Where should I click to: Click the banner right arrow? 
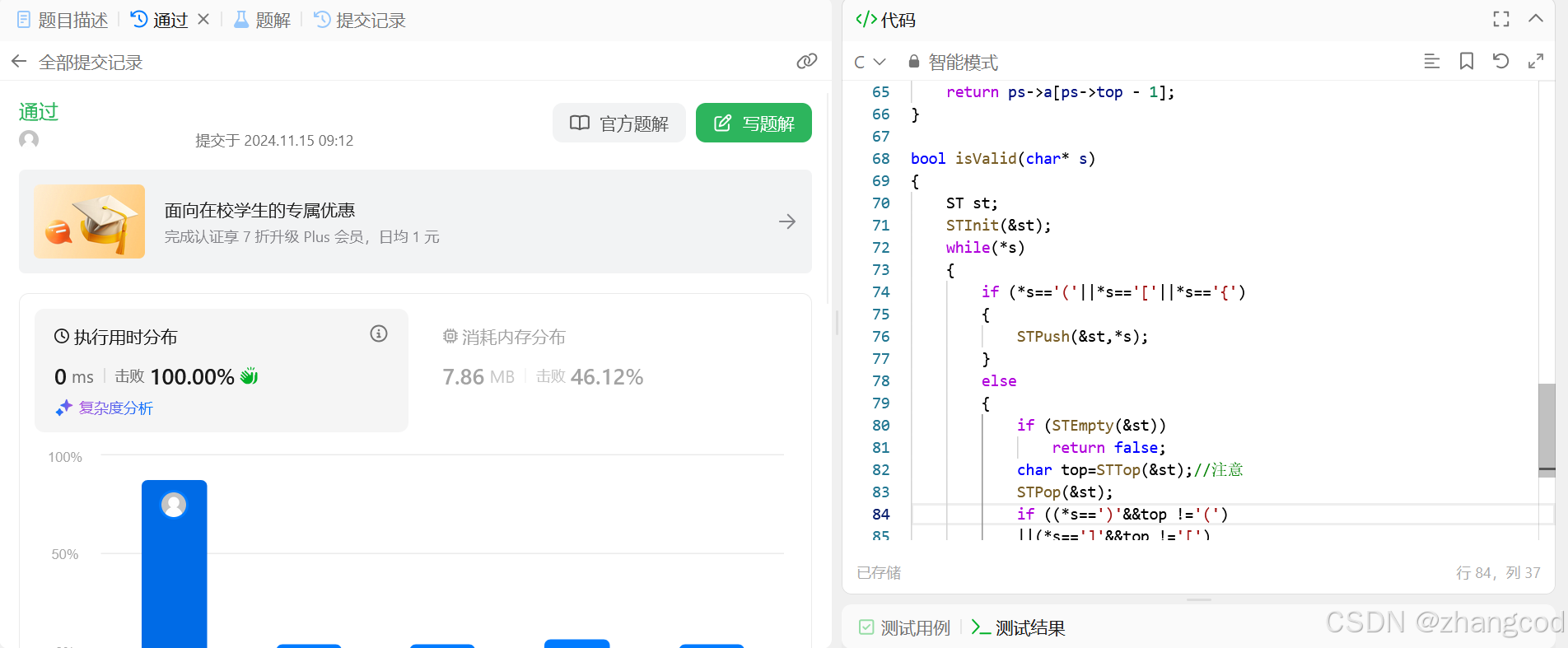tap(787, 221)
